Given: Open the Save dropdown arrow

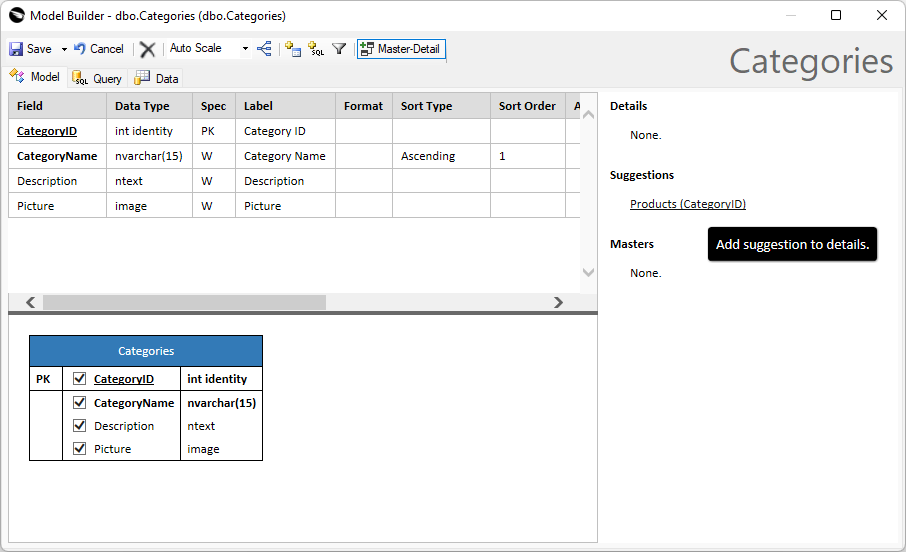Looking at the screenshot, I should coord(64,49).
